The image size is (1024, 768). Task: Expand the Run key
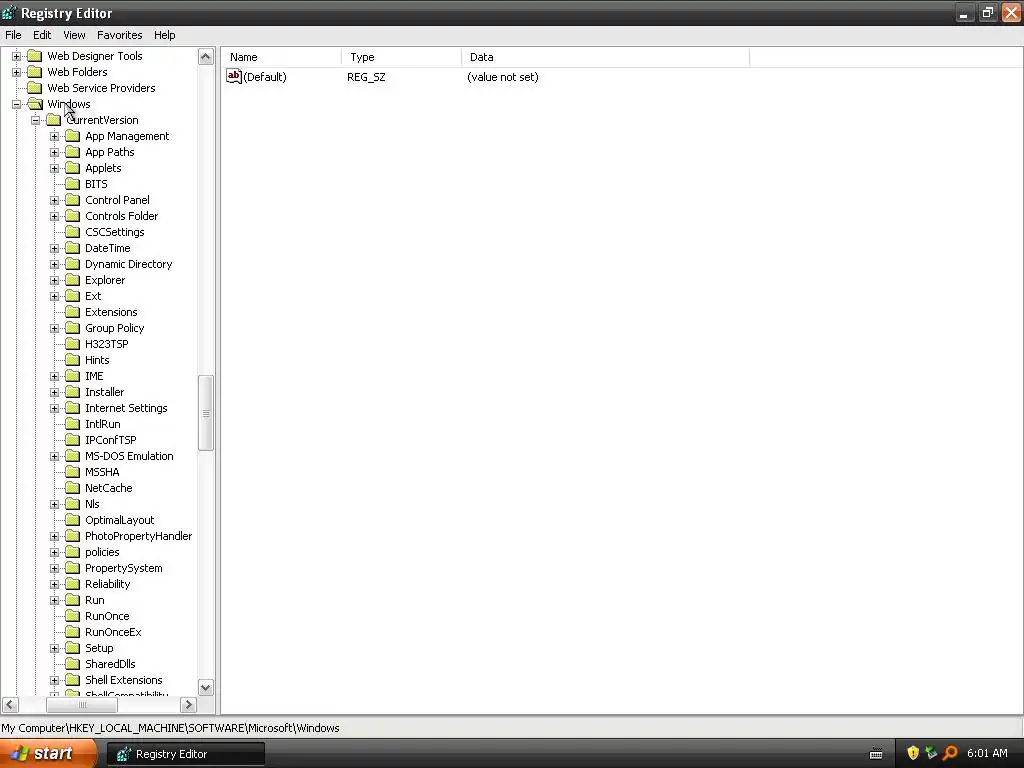(x=54, y=600)
